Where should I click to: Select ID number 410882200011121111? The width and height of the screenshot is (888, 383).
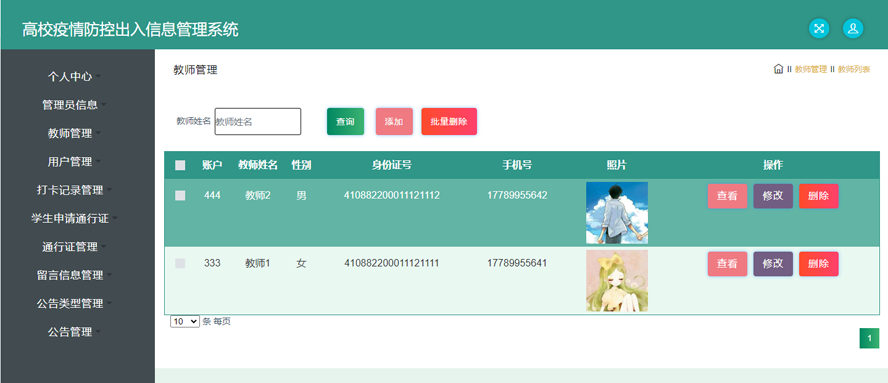pyautogui.click(x=391, y=263)
